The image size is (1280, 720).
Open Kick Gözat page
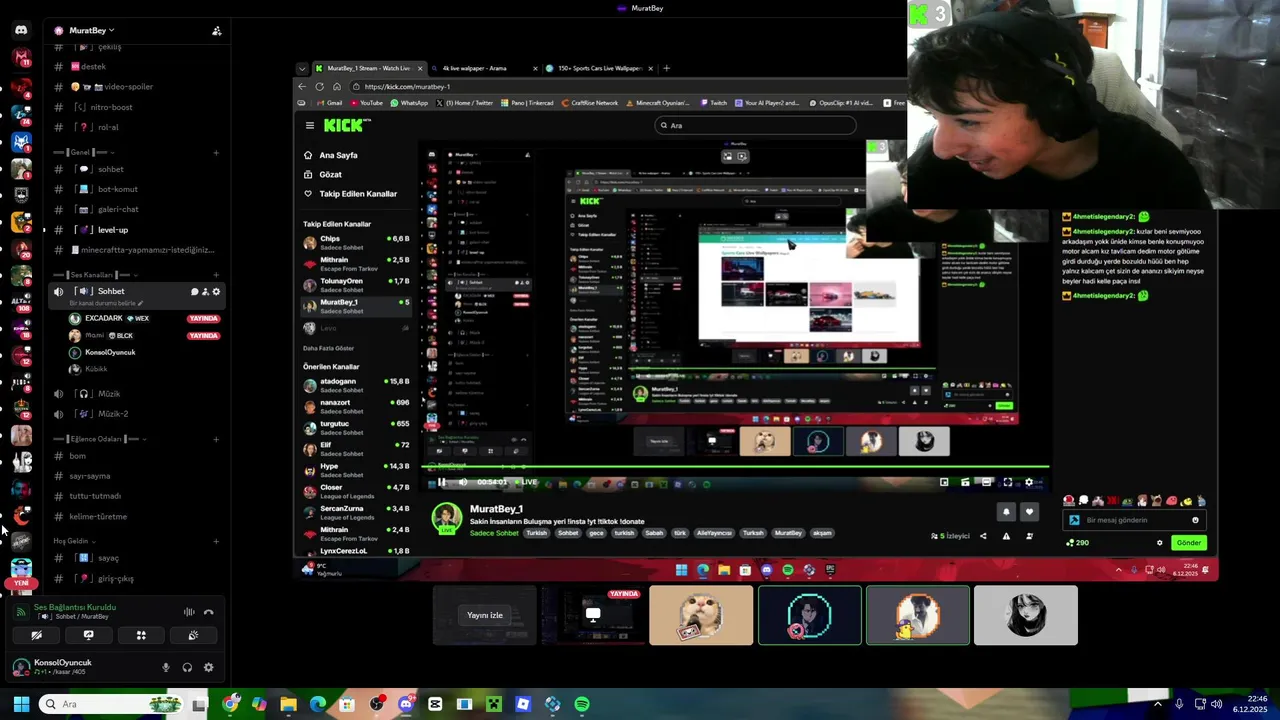[323, 174]
